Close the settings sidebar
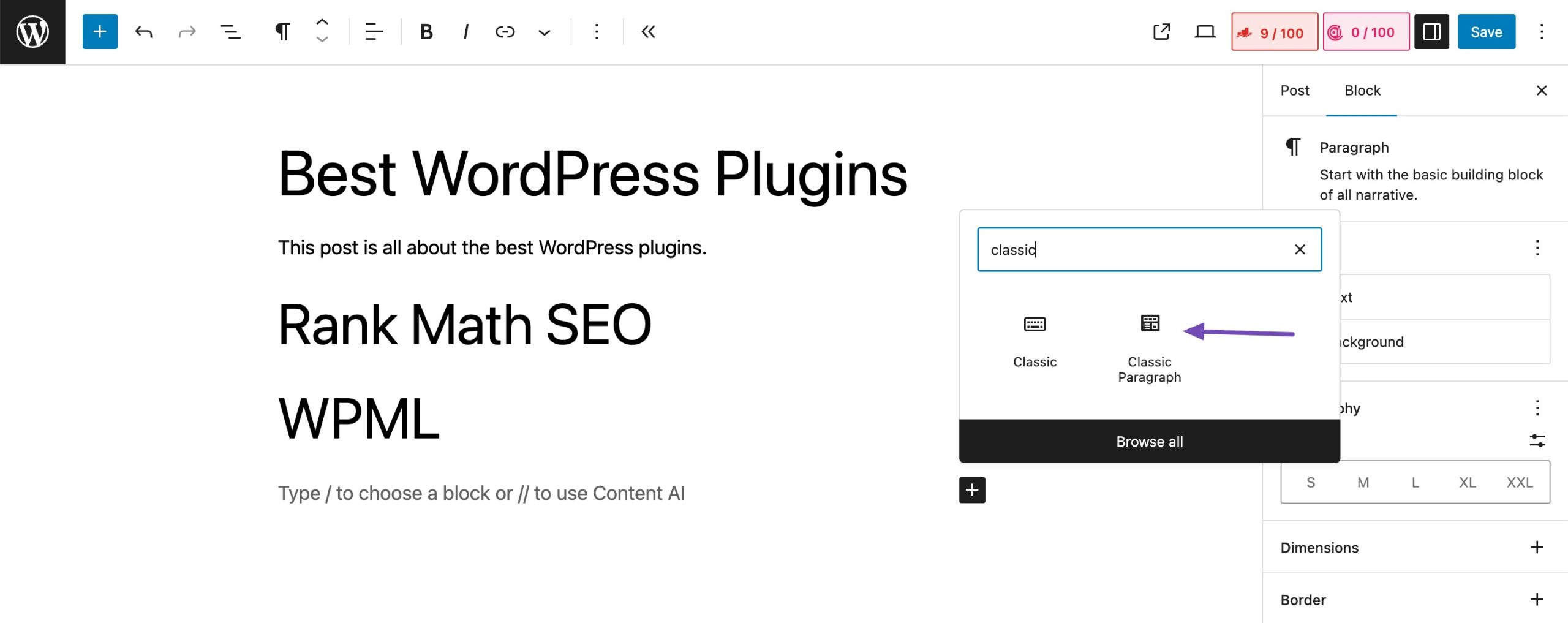 coord(1542,91)
